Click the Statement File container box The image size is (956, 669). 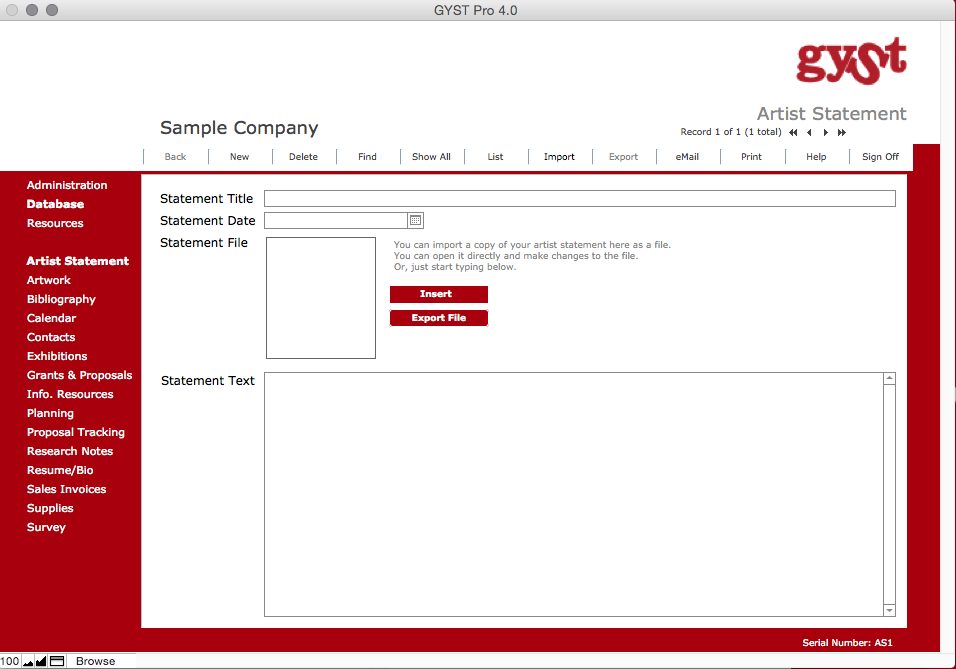(x=321, y=298)
